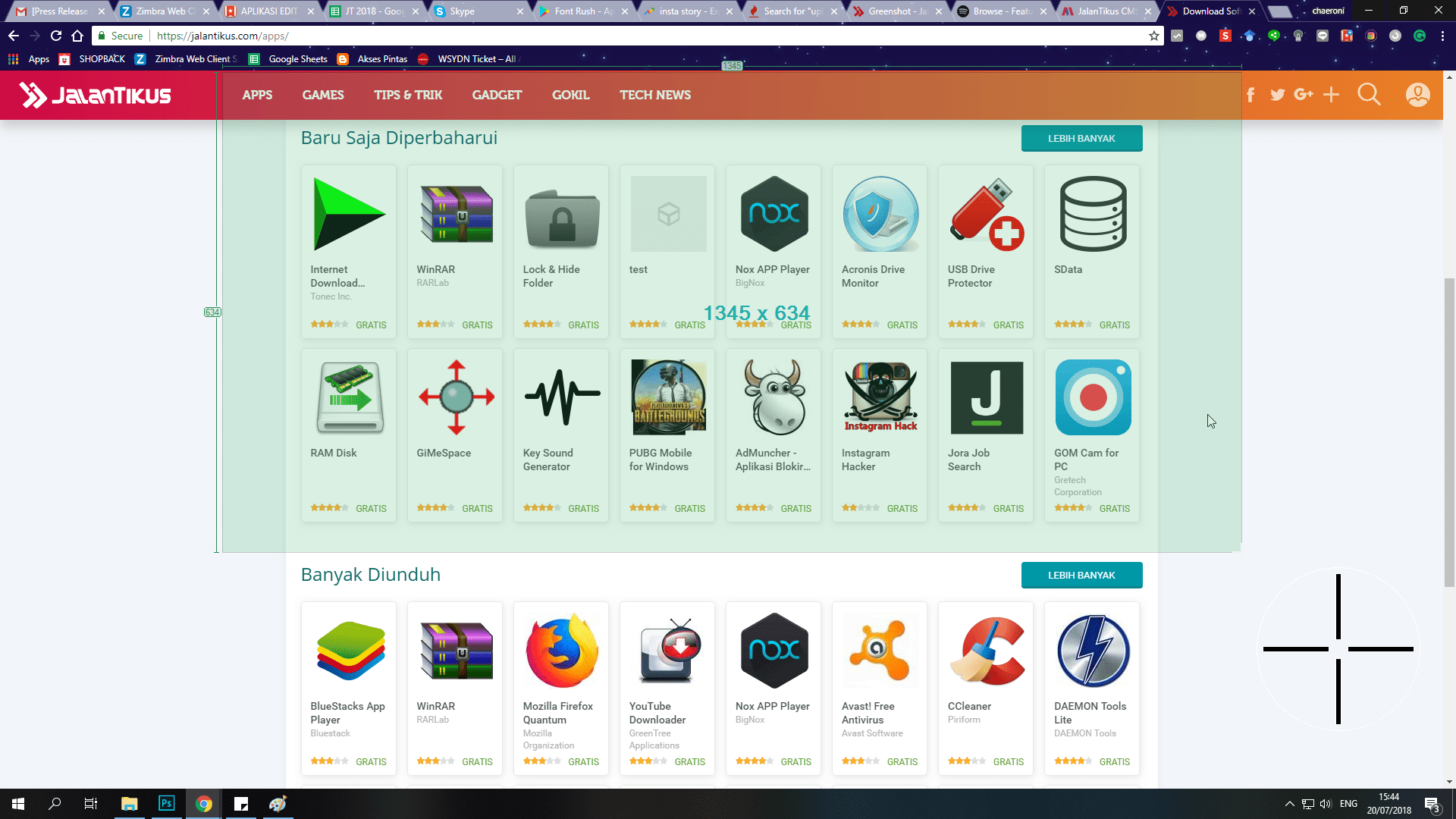Open RAM Disk icon

pyautogui.click(x=350, y=397)
